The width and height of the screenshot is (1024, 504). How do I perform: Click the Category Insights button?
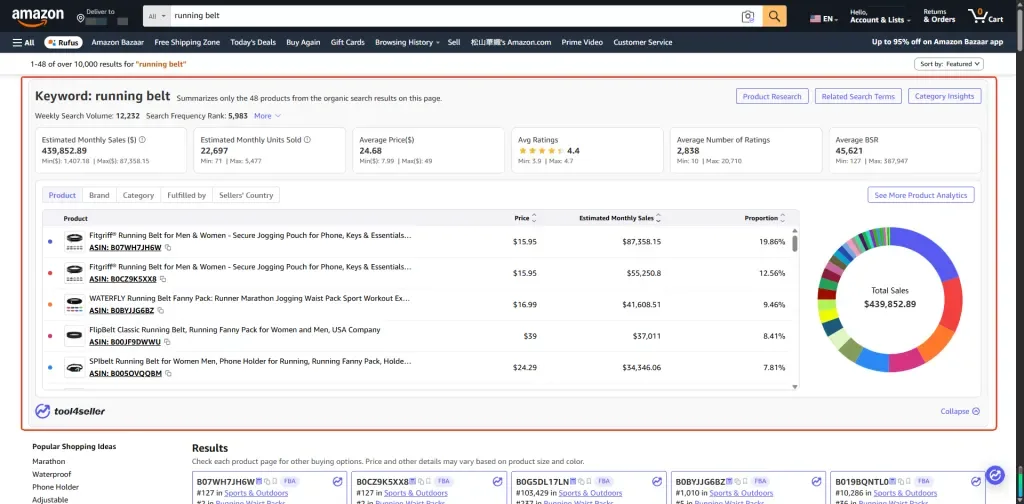coord(944,96)
